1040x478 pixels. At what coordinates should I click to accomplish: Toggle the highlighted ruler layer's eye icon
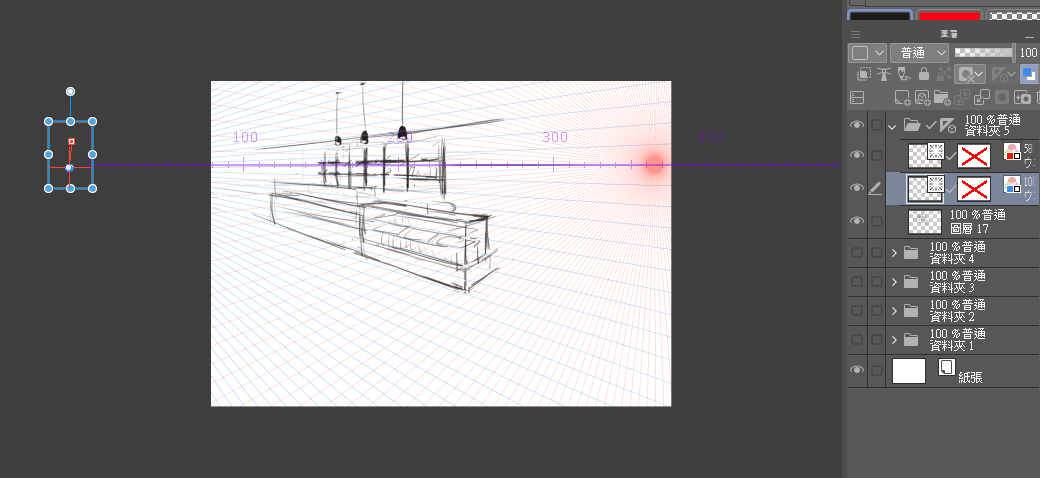(857, 188)
